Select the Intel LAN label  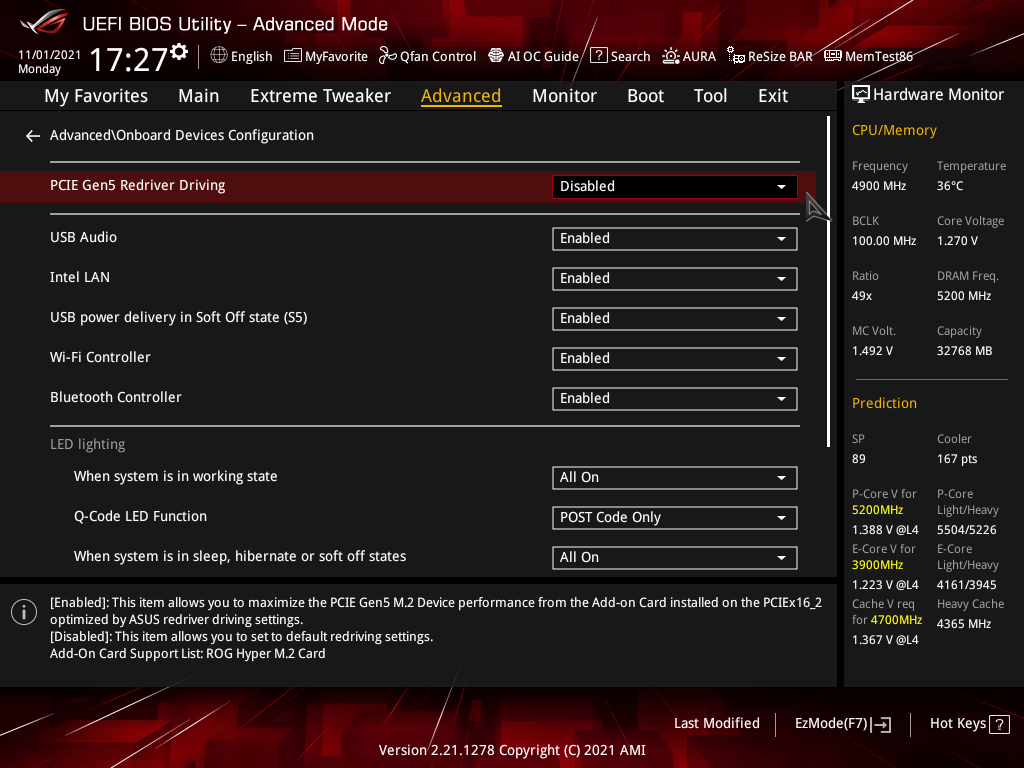(80, 278)
